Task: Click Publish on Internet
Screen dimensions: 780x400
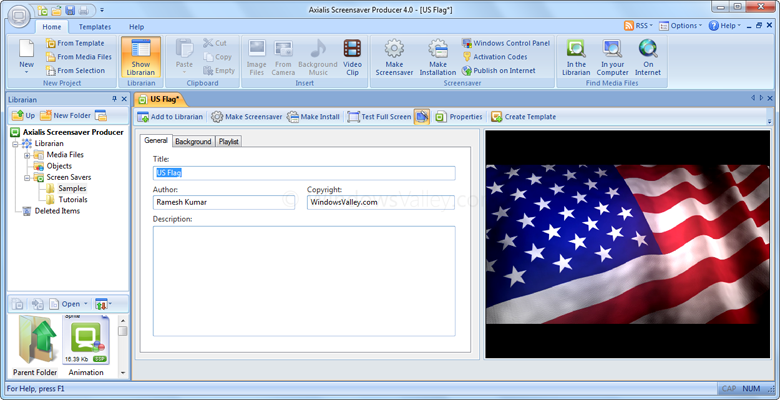Action: [x=499, y=71]
